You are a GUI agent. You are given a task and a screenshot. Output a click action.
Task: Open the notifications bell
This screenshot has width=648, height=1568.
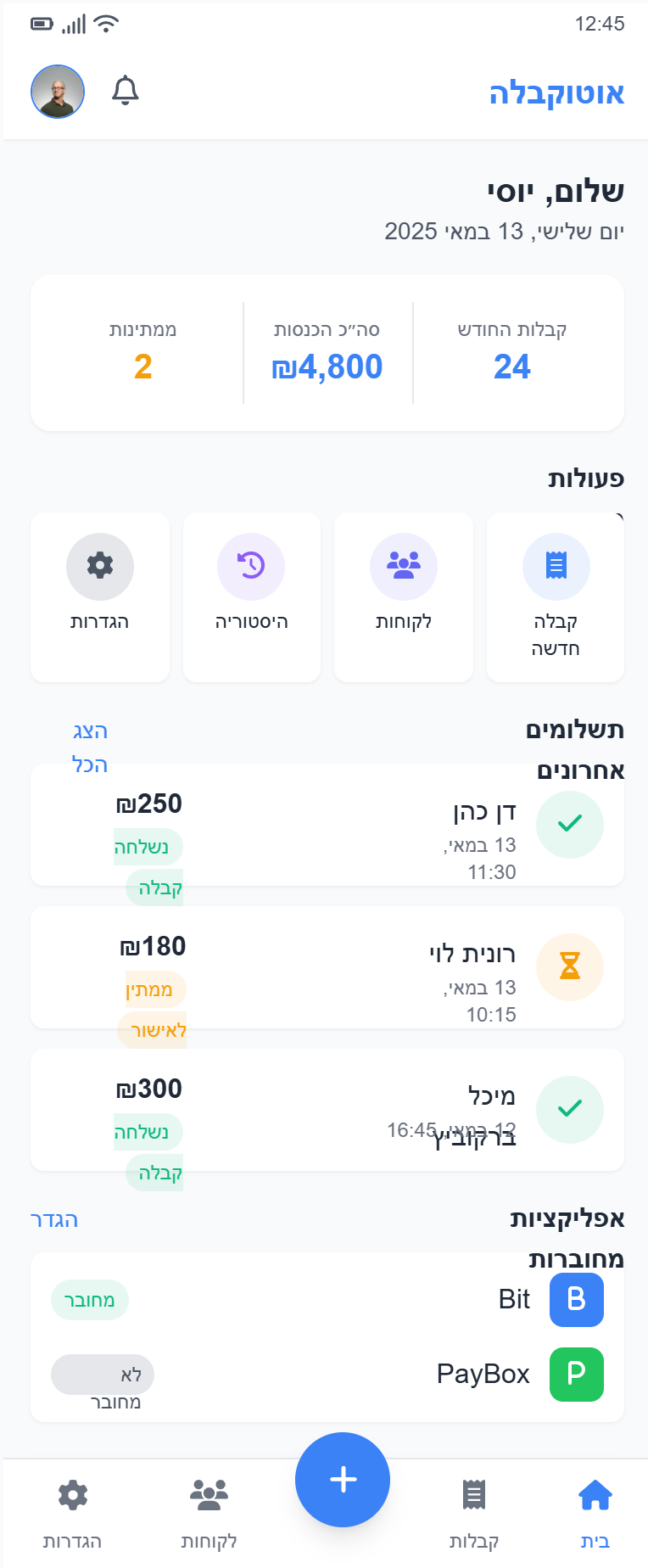(126, 91)
